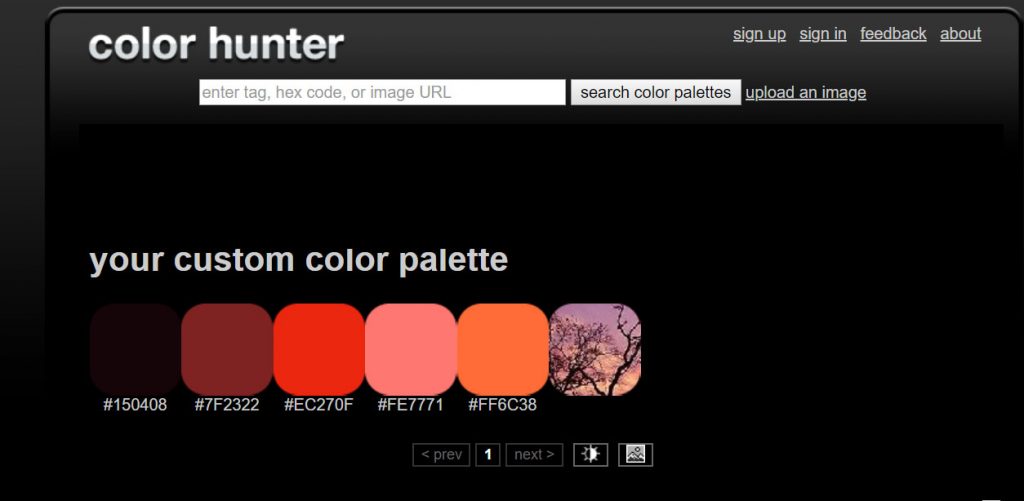Viewport: 1024px width, 501px height.
Task: Select the dark #150408 color swatch
Action: 135,349
